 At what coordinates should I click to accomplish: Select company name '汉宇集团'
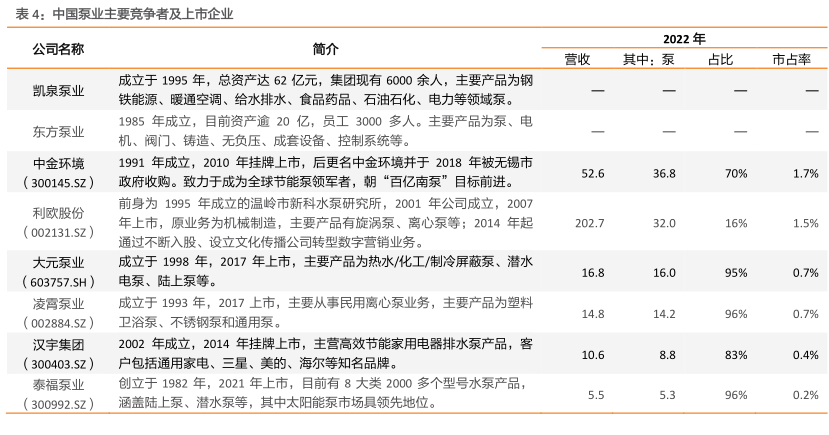[58, 345]
